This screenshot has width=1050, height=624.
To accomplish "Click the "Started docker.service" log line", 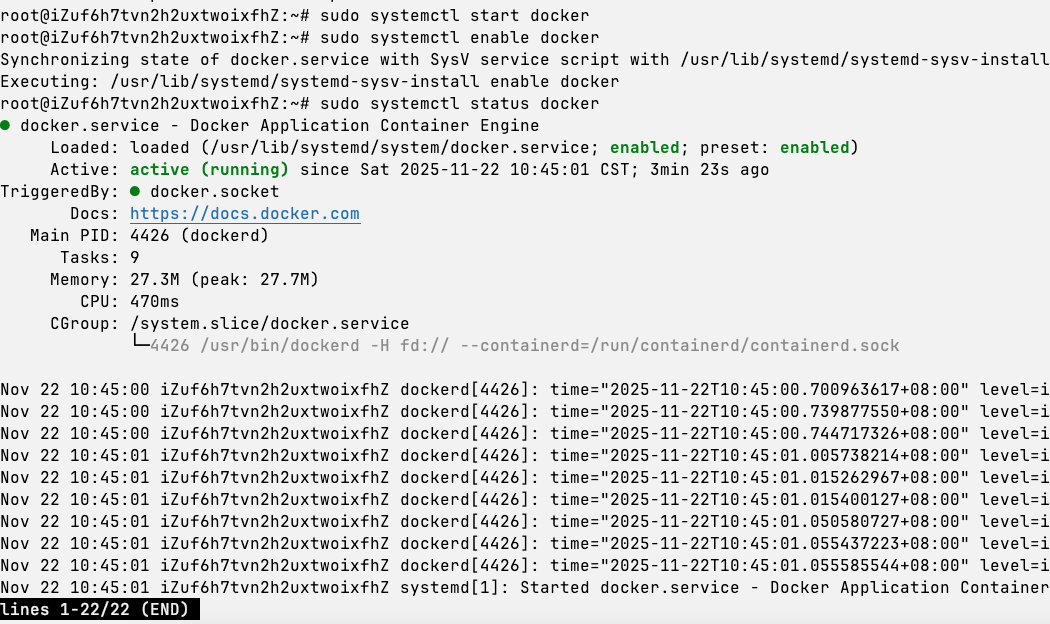I will (720, 587).
